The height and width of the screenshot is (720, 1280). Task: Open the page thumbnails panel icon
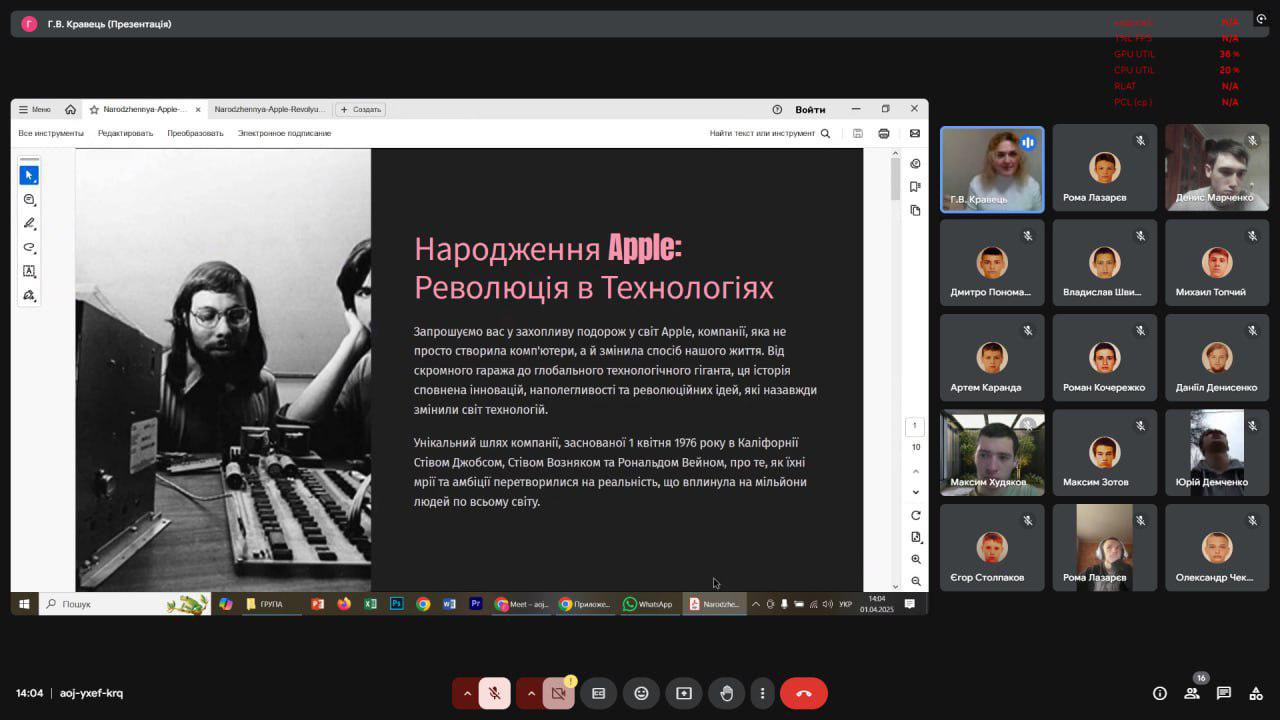(915, 210)
